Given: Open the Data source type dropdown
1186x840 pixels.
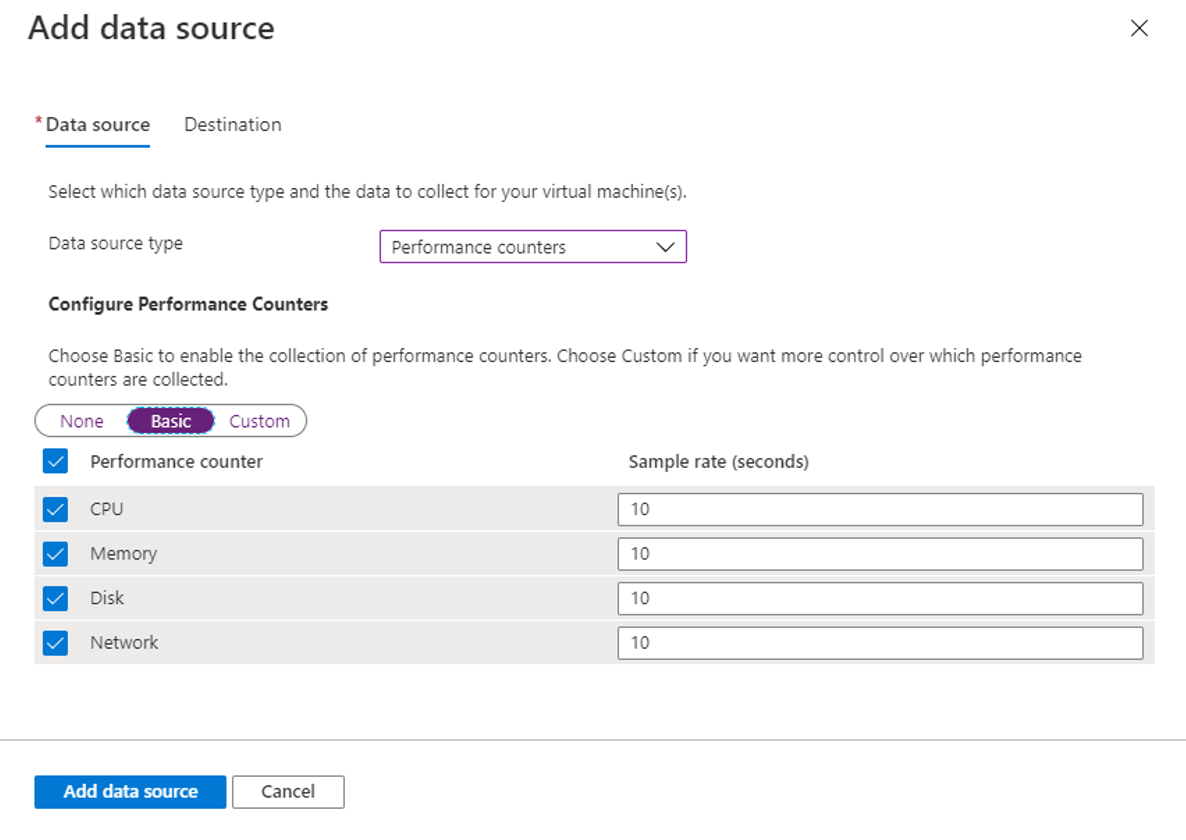Looking at the screenshot, I should click(532, 247).
